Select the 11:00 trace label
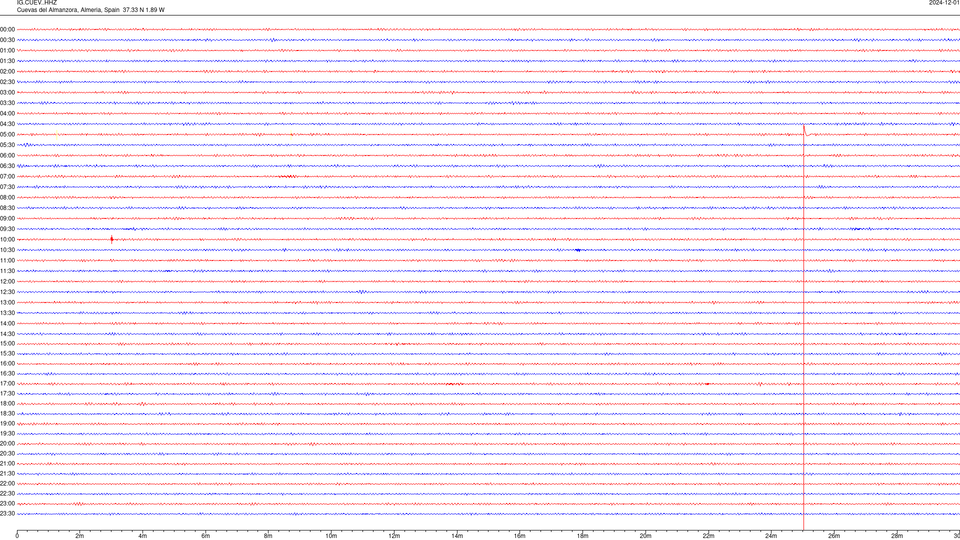This screenshot has width=960, height=540. pos(7,261)
